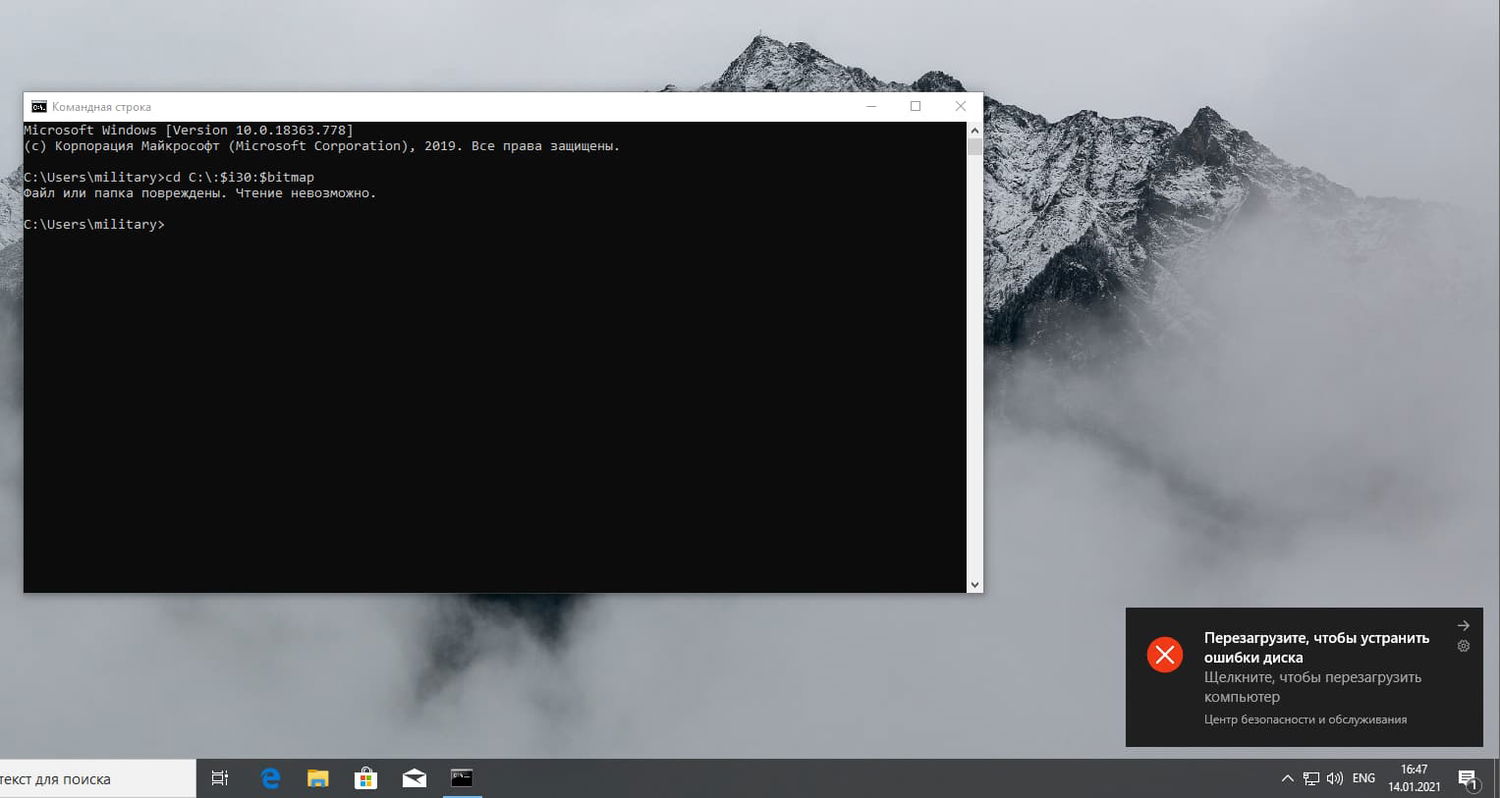This screenshot has height=798, width=1500.
Task: Dismiss the notification with the arrow icon
Action: (x=1463, y=626)
